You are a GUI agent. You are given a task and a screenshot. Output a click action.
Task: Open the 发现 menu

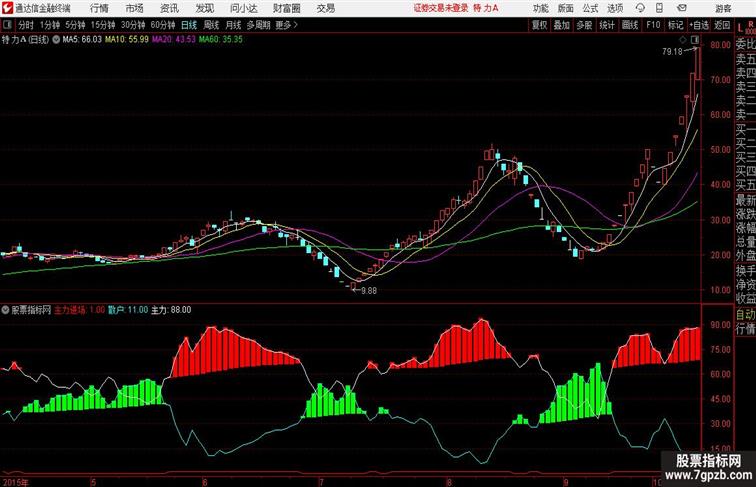(204, 8)
